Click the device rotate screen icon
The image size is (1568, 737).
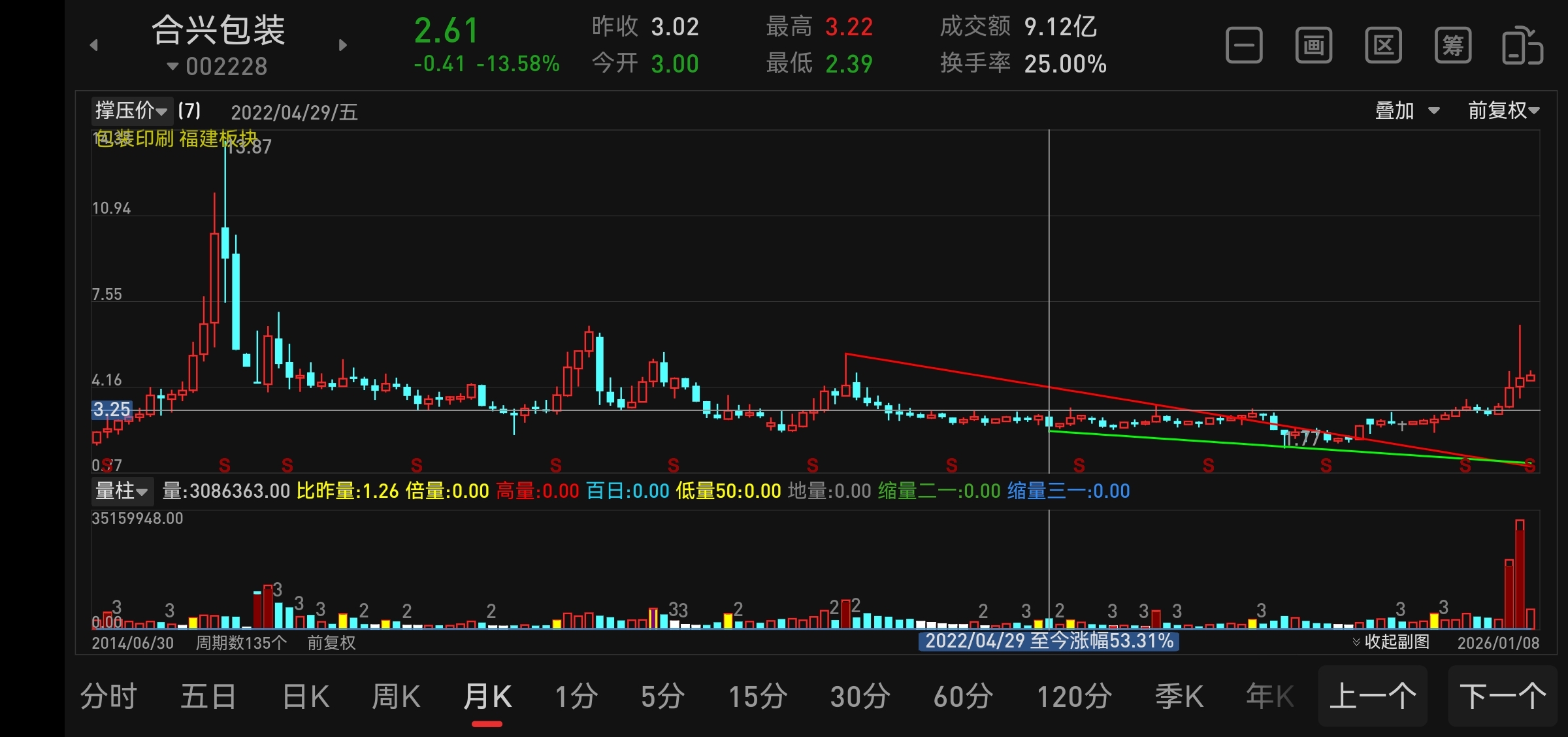tap(1522, 46)
